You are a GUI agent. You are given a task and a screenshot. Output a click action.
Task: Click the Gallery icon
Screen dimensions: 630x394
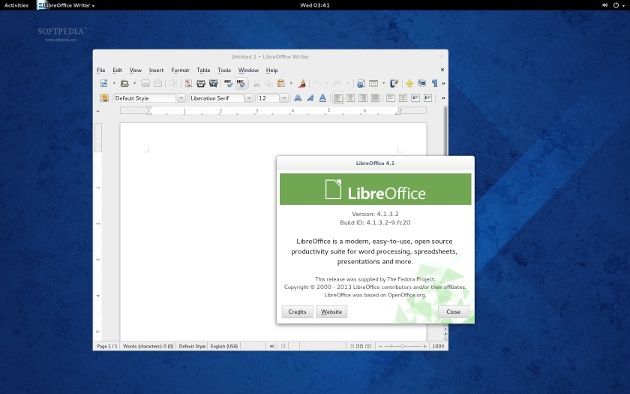[x=422, y=84]
